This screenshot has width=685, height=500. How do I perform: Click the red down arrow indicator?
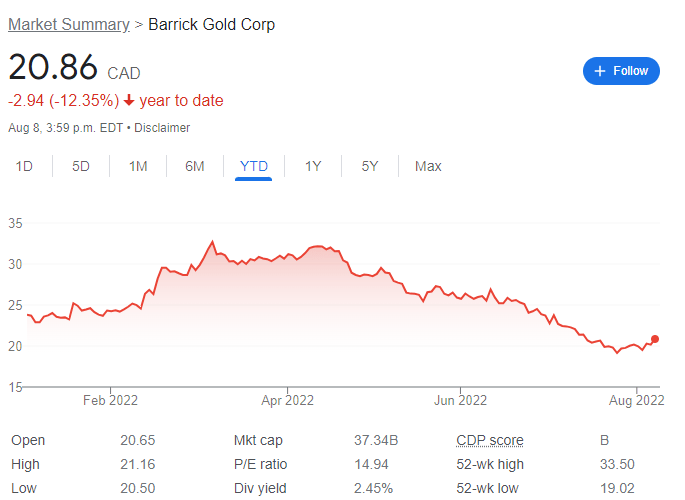click(x=128, y=100)
